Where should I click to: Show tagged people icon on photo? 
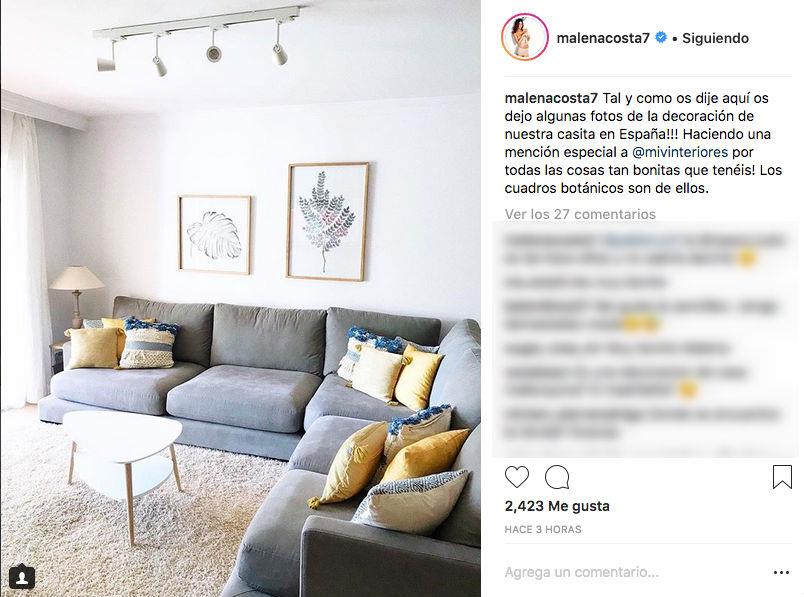[x=22, y=577]
